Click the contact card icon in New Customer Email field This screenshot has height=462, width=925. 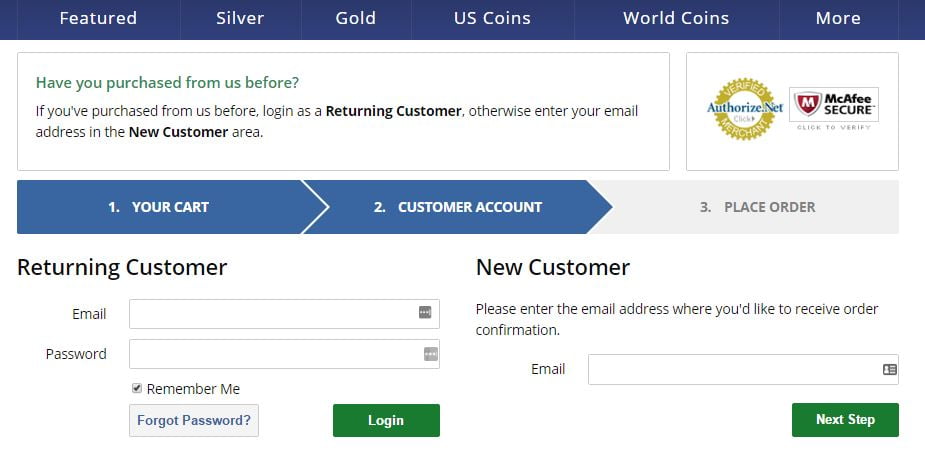click(x=890, y=369)
